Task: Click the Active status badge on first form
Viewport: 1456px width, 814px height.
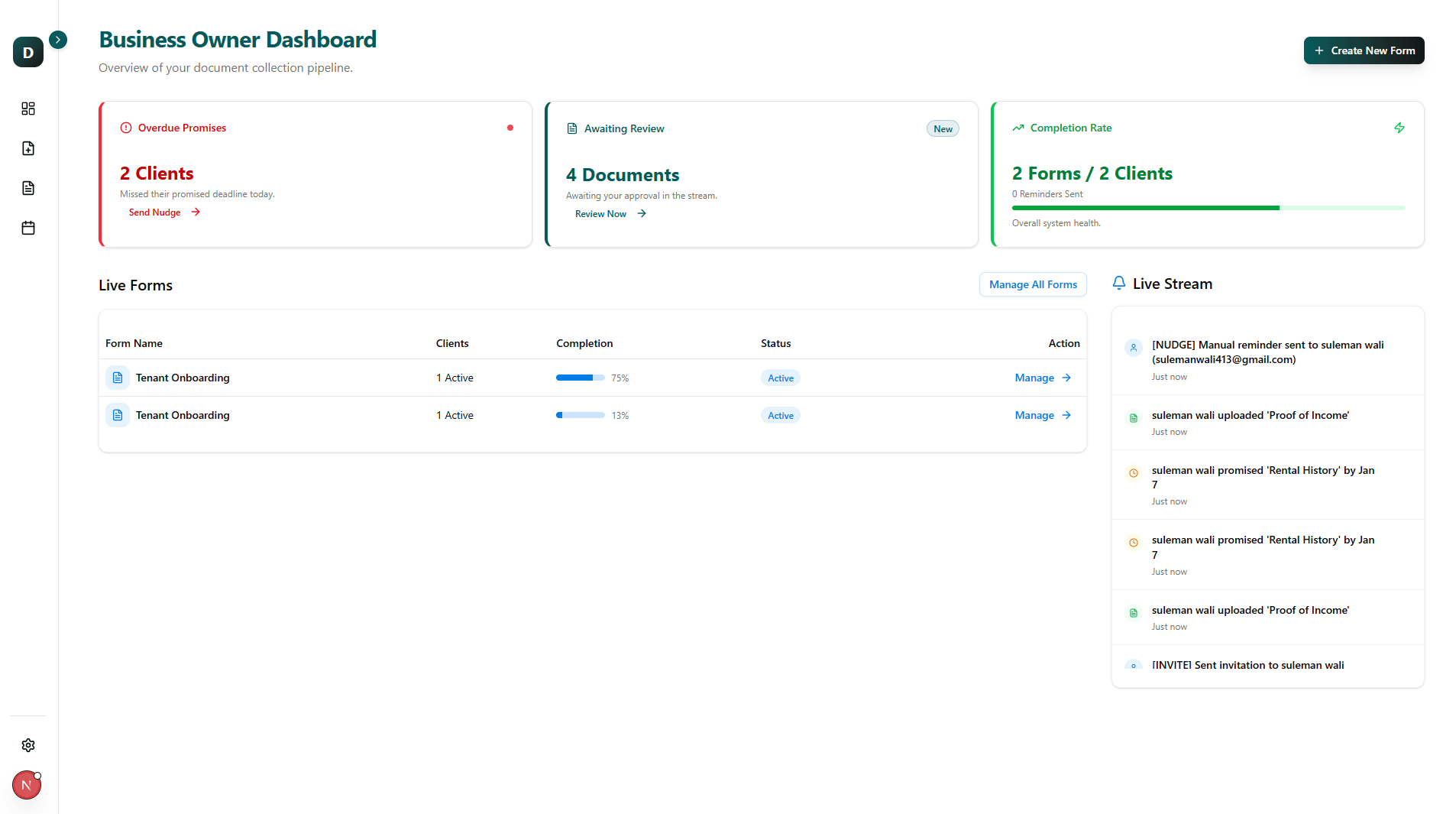Action: (780, 378)
